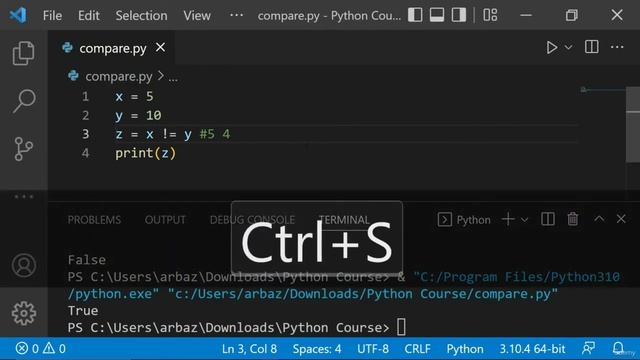Run the Python file with play button

[551, 47]
